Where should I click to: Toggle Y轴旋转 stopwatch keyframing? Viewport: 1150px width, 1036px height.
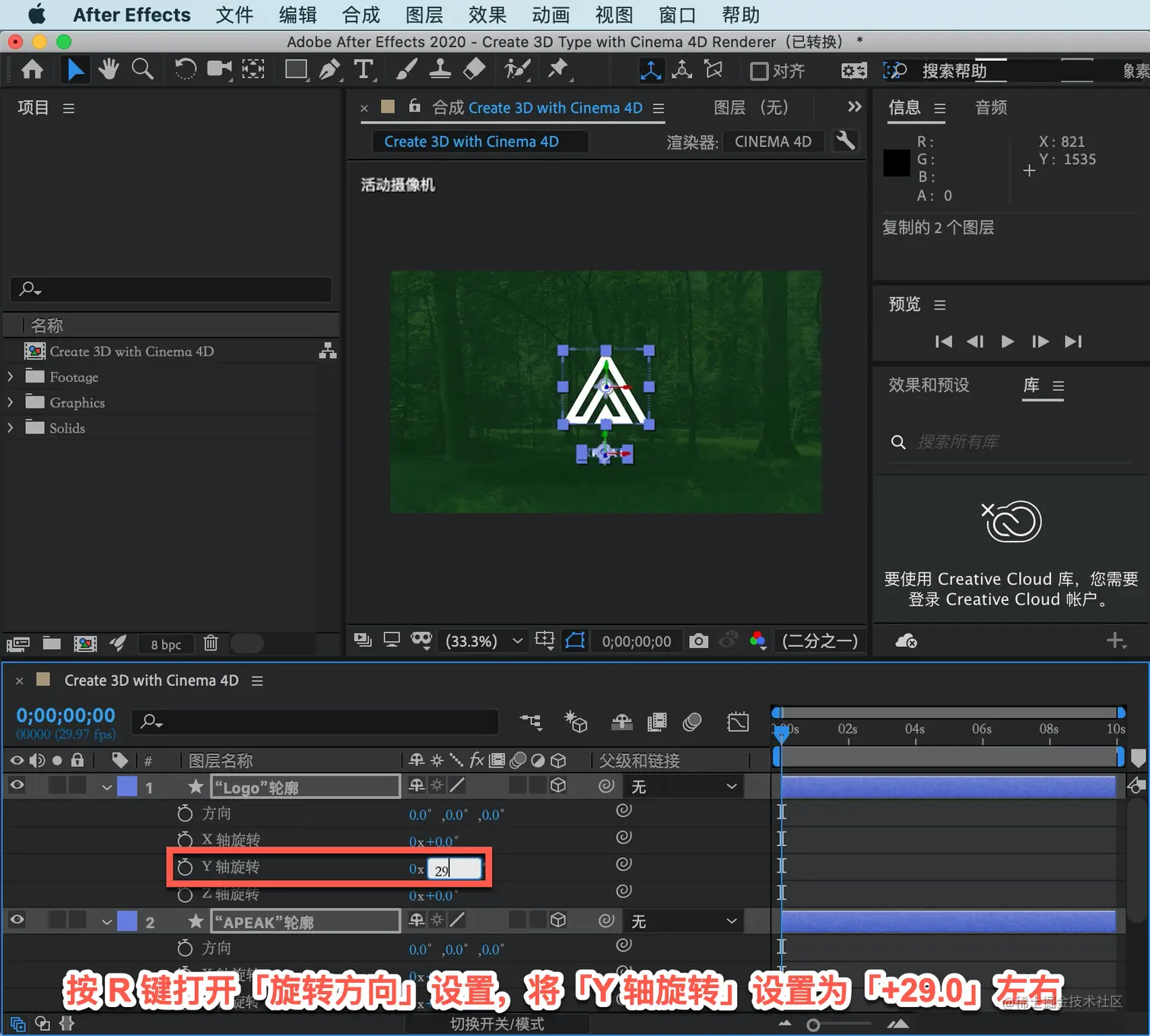point(185,867)
